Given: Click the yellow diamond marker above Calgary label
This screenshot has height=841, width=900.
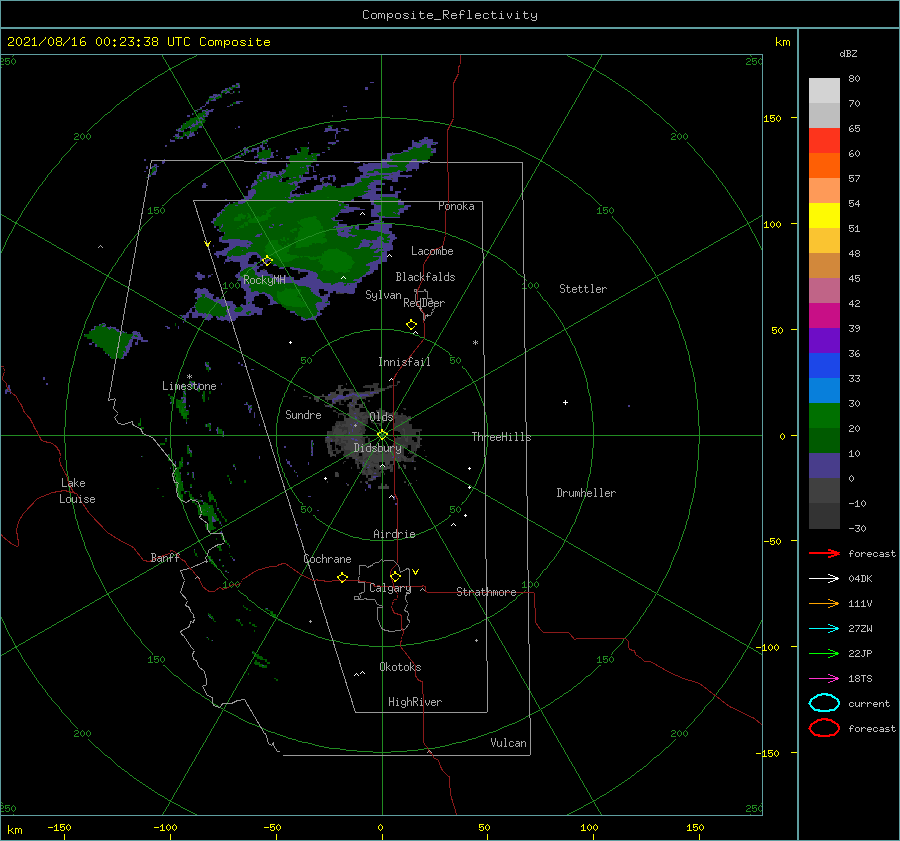Looking at the screenshot, I should click(395, 576).
